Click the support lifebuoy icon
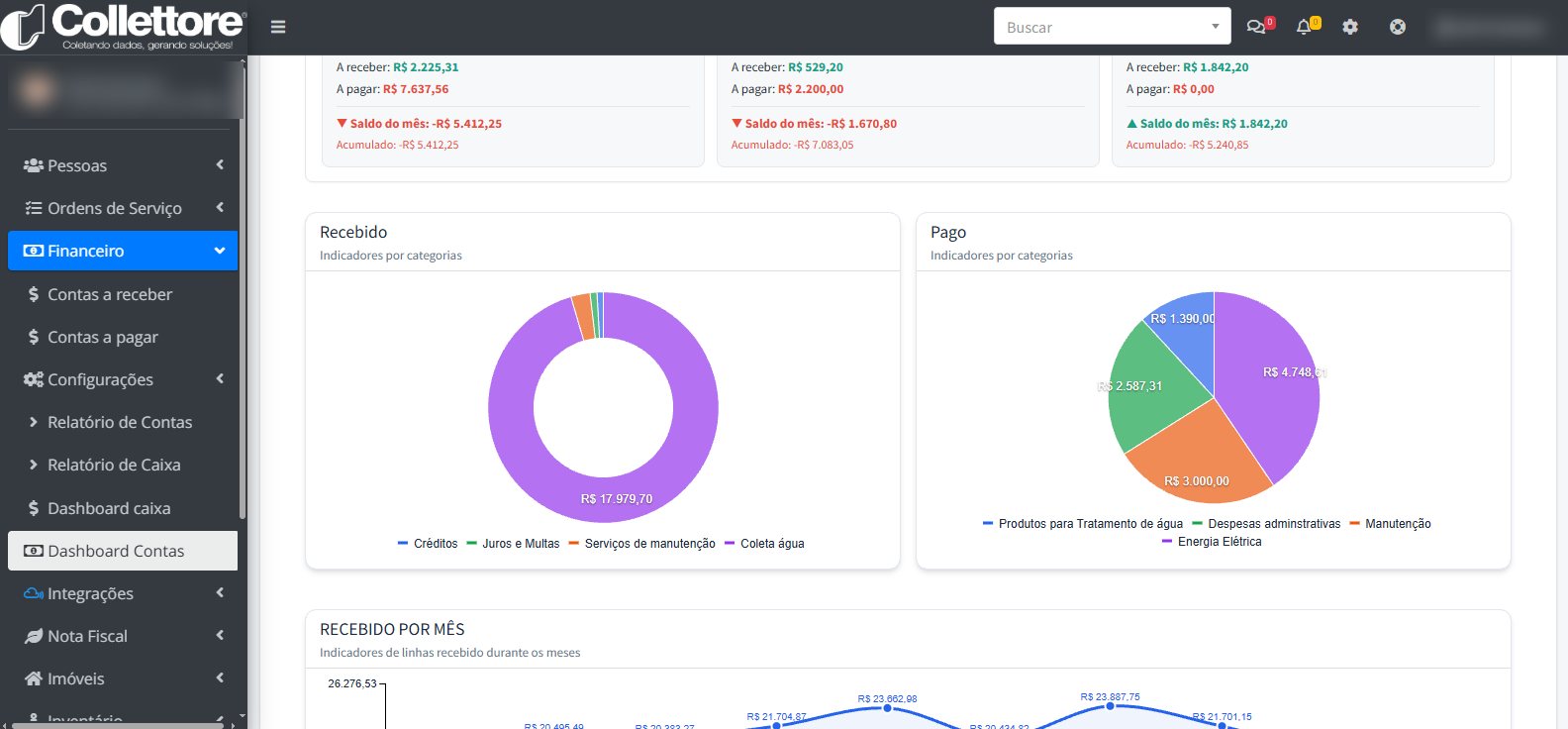 1398,27
